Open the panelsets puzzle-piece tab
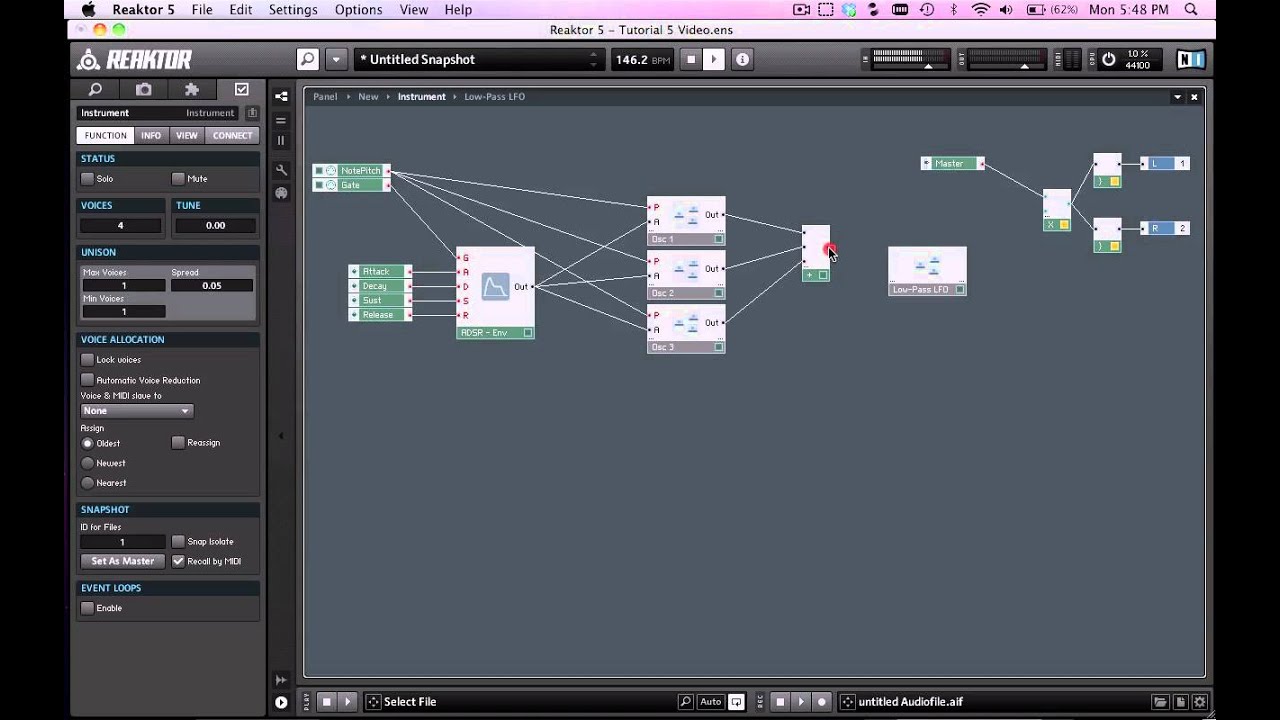This screenshot has width=1280, height=720. pos(192,89)
